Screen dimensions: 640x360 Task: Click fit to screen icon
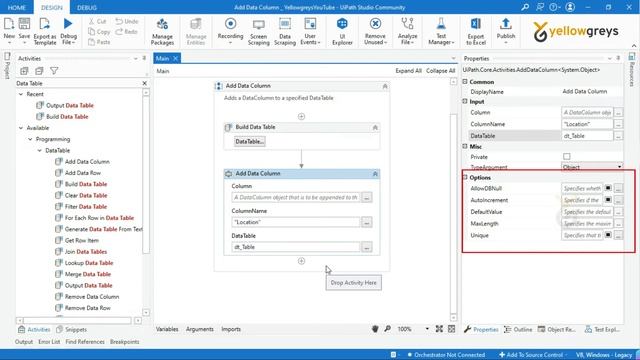coord(439,329)
